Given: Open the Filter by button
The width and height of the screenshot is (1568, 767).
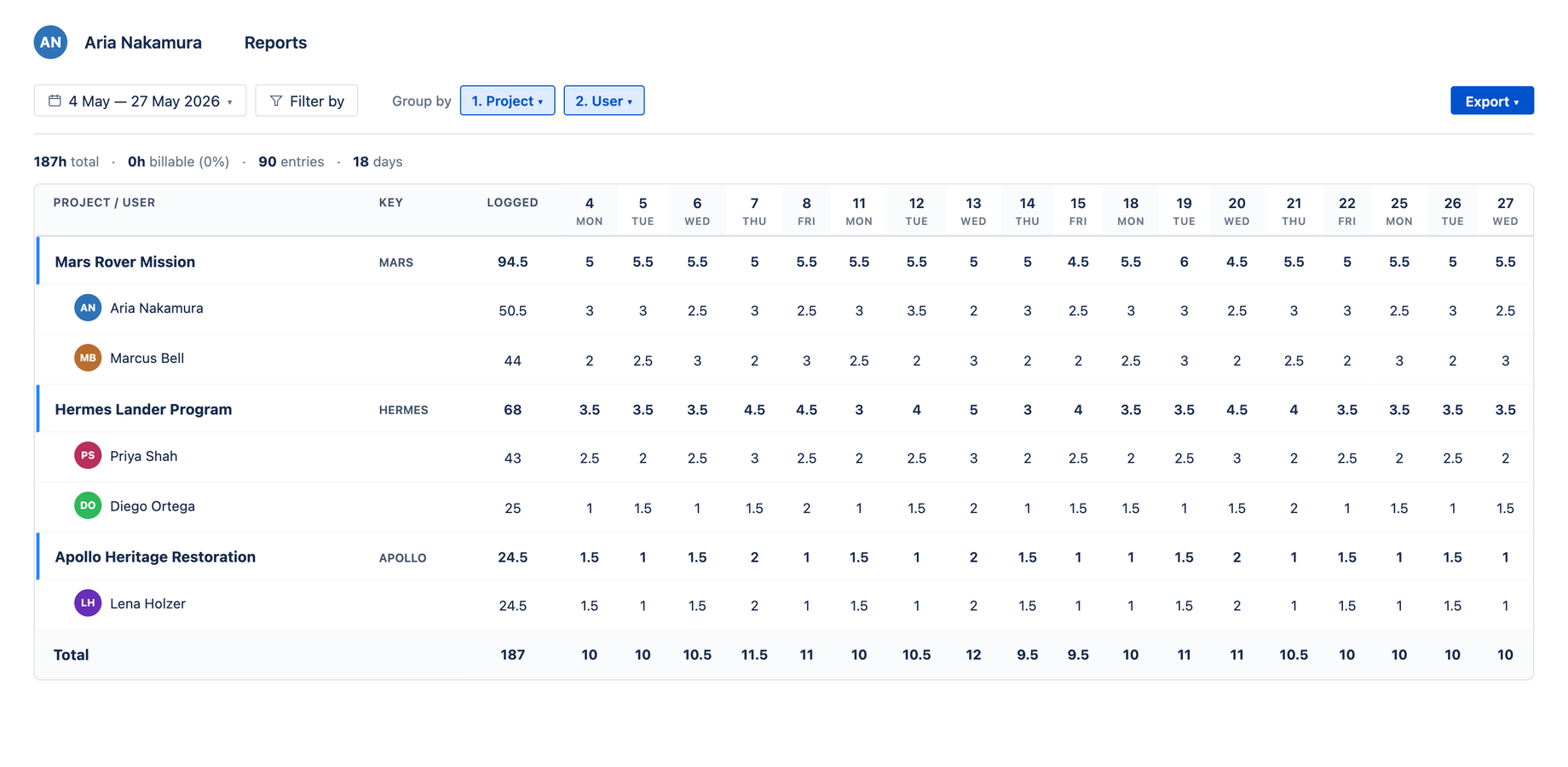Looking at the screenshot, I should (x=307, y=101).
